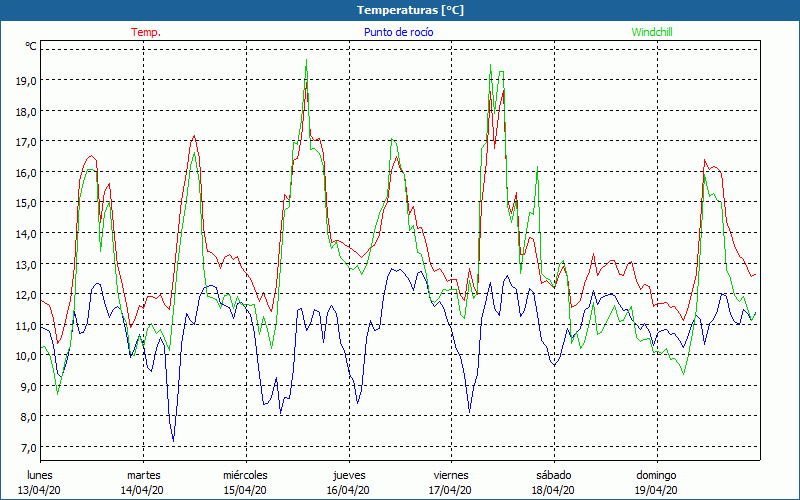Click the '10,0' y-axis value
This screenshot has height=500, width=800.
click(x=25, y=356)
